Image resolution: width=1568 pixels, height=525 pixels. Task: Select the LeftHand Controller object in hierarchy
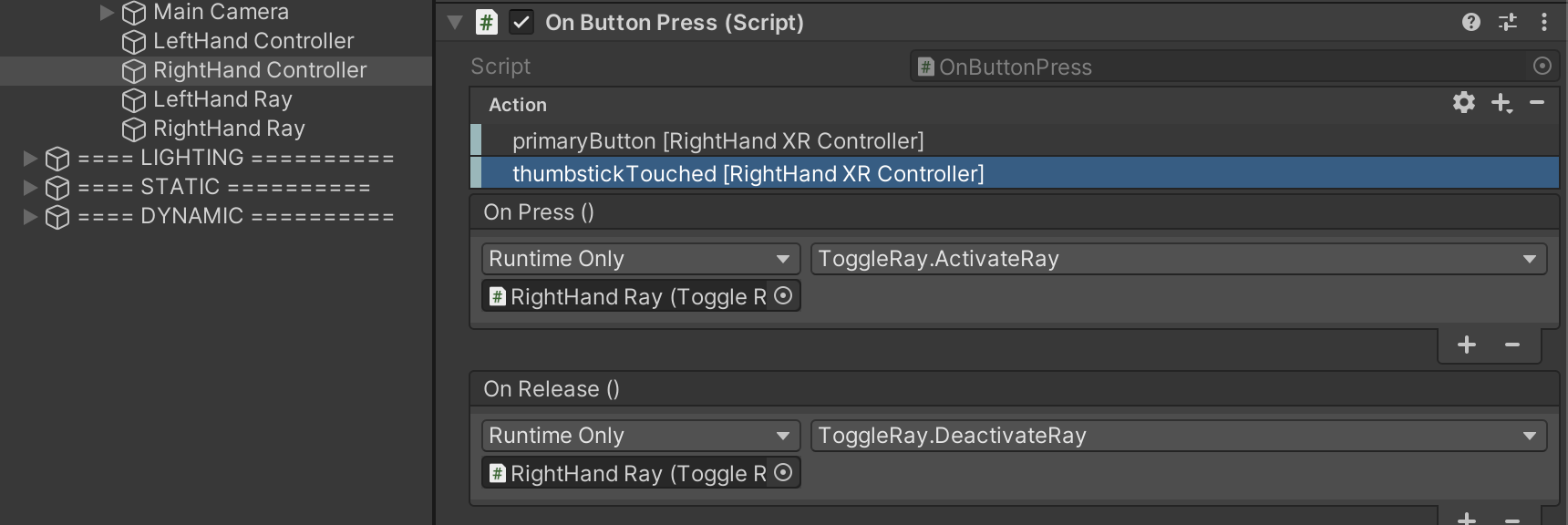pos(253,41)
